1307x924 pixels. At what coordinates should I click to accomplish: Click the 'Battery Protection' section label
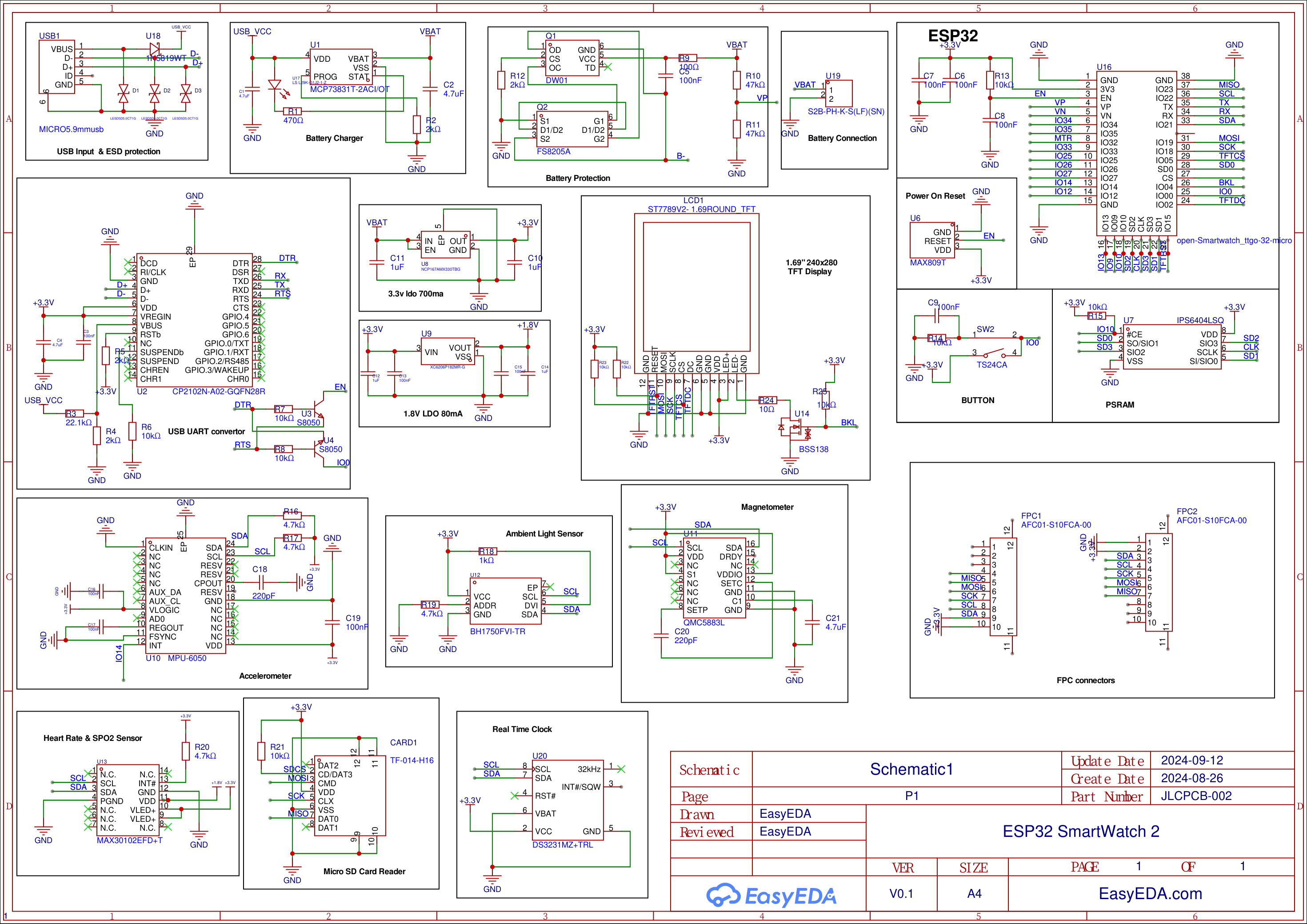click(577, 178)
